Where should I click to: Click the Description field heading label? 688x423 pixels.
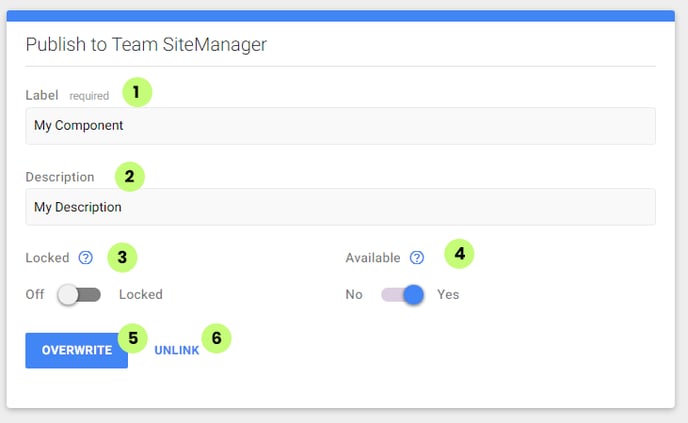[60, 177]
